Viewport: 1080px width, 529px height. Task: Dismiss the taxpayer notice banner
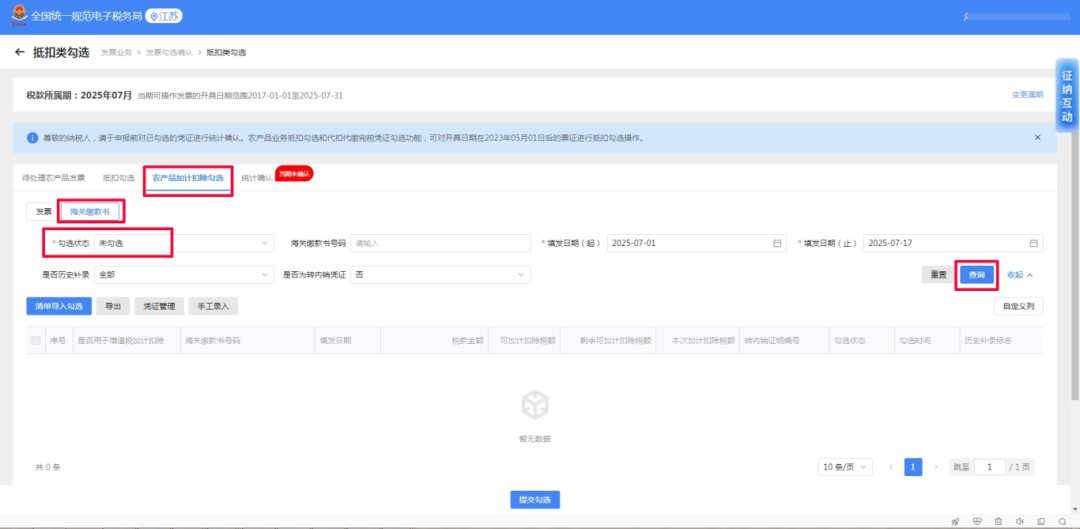pos(1037,138)
